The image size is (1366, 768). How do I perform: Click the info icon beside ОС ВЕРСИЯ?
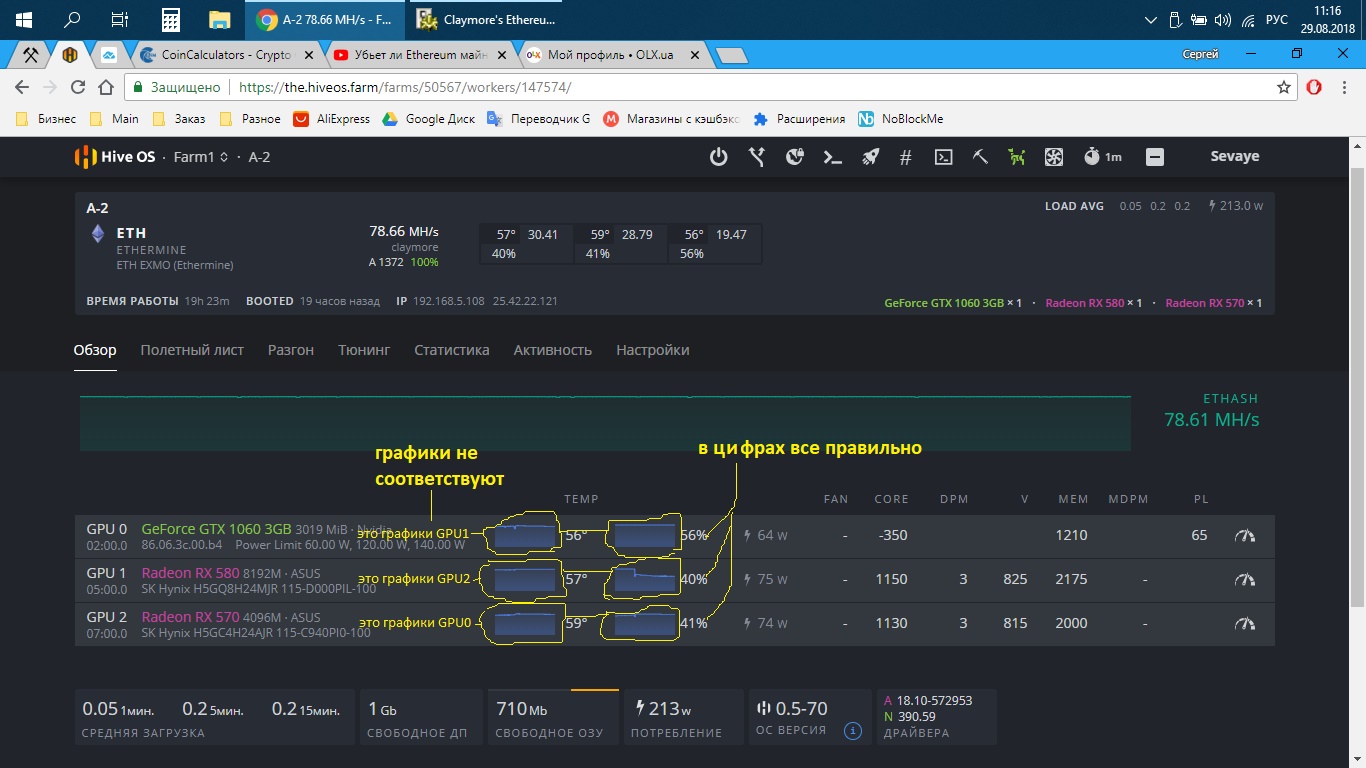tap(853, 731)
